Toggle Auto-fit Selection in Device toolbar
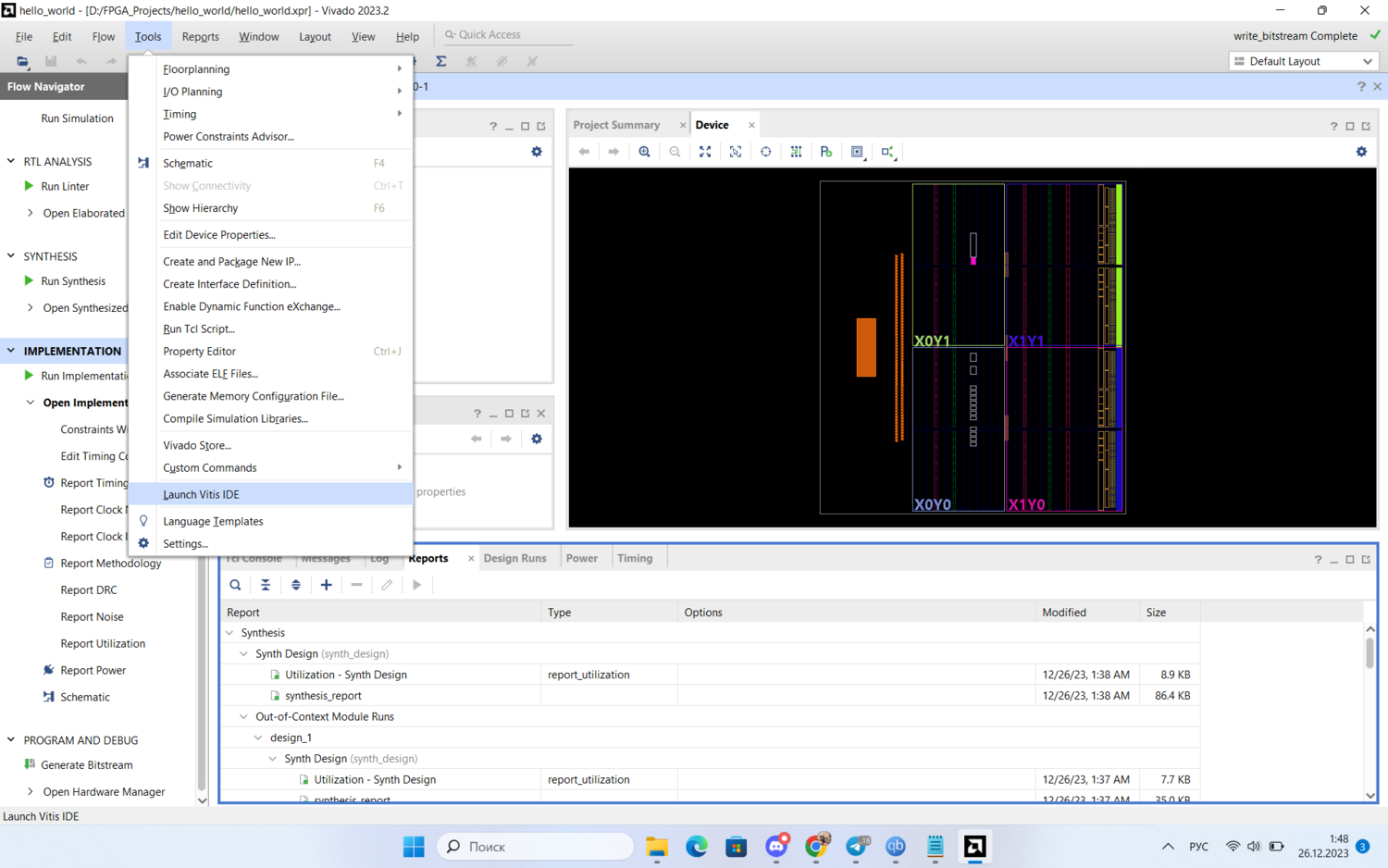This screenshot has height=868, width=1388. tap(765, 152)
